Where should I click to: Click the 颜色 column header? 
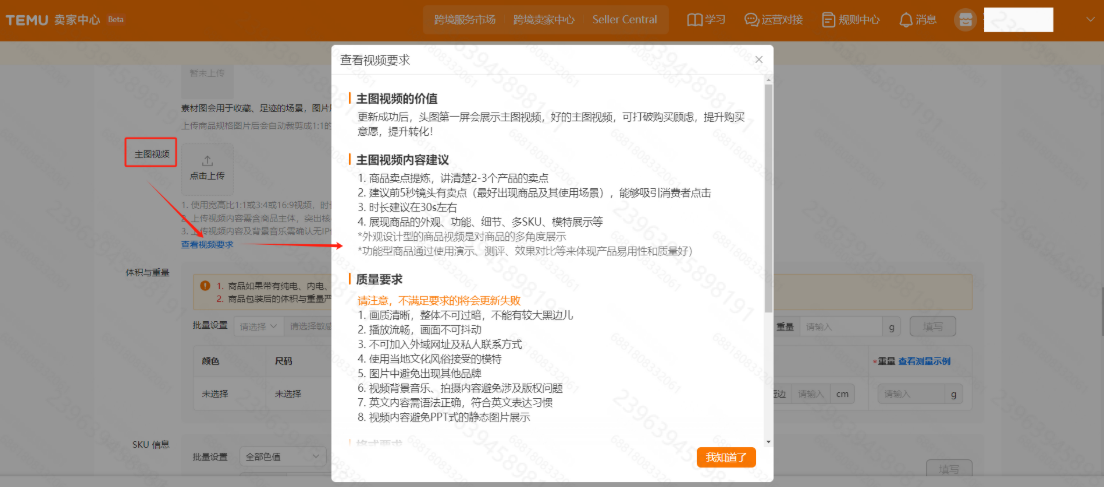[x=211, y=361]
